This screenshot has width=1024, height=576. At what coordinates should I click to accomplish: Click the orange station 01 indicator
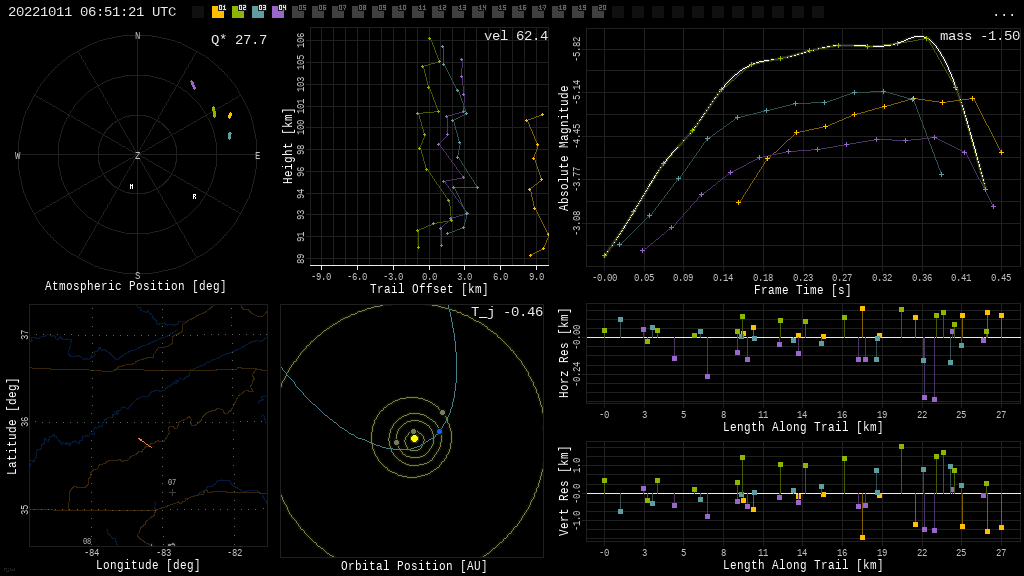click(x=218, y=12)
